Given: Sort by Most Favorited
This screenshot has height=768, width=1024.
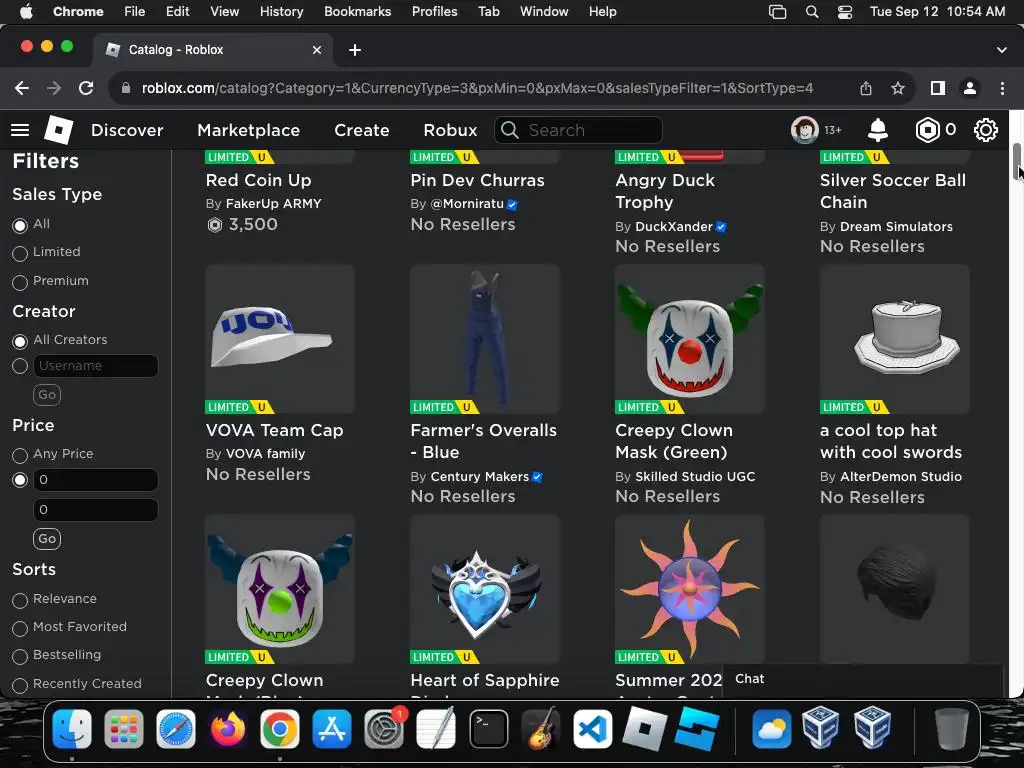Looking at the screenshot, I should click(20, 628).
